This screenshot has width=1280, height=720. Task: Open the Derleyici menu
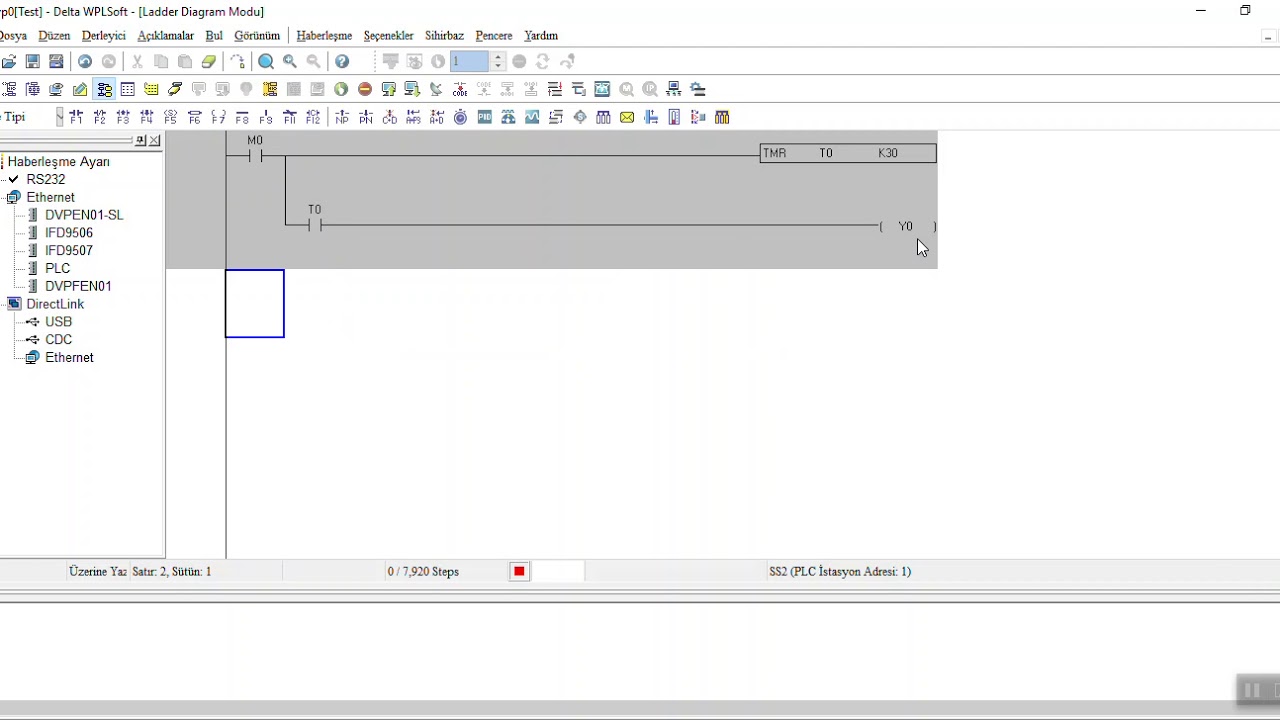click(104, 36)
